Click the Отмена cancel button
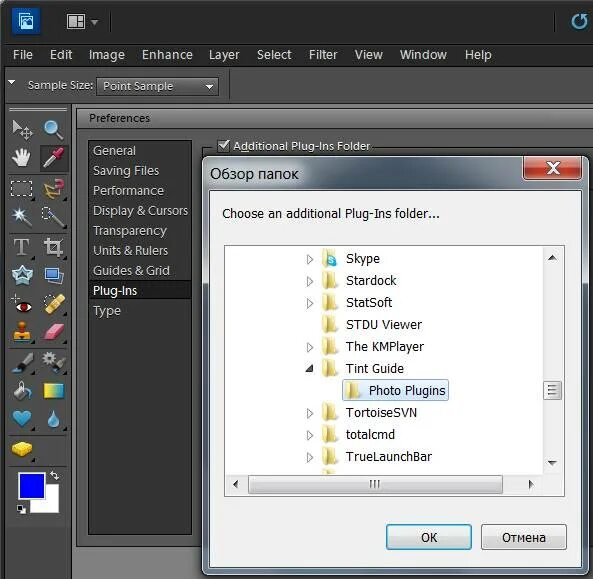The width and height of the screenshot is (593, 579). [524, 537]
